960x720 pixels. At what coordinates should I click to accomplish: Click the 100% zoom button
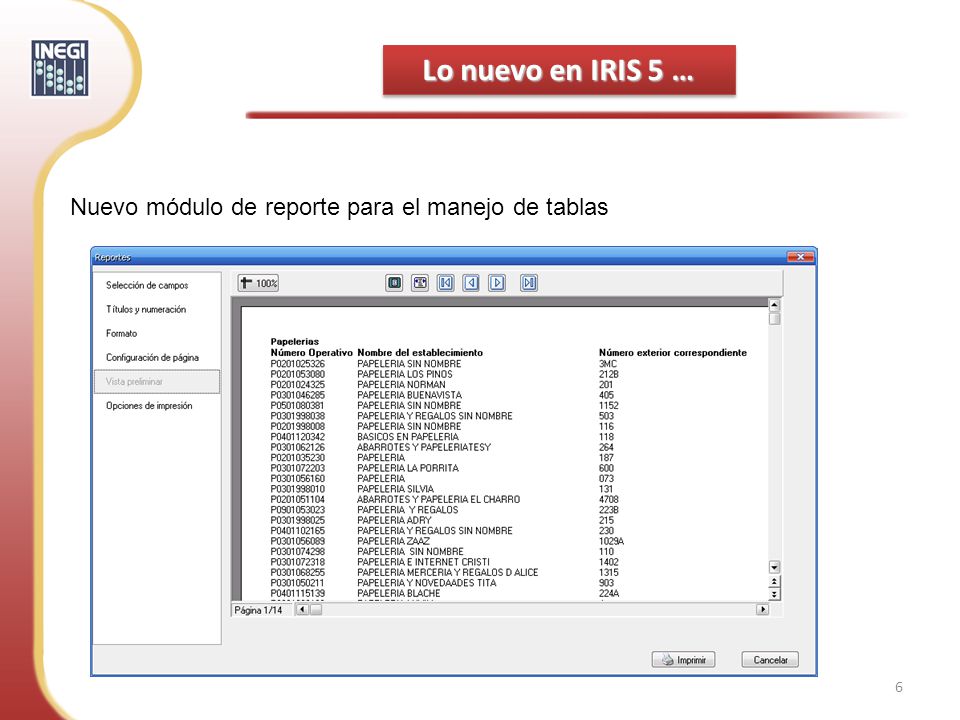258,283
